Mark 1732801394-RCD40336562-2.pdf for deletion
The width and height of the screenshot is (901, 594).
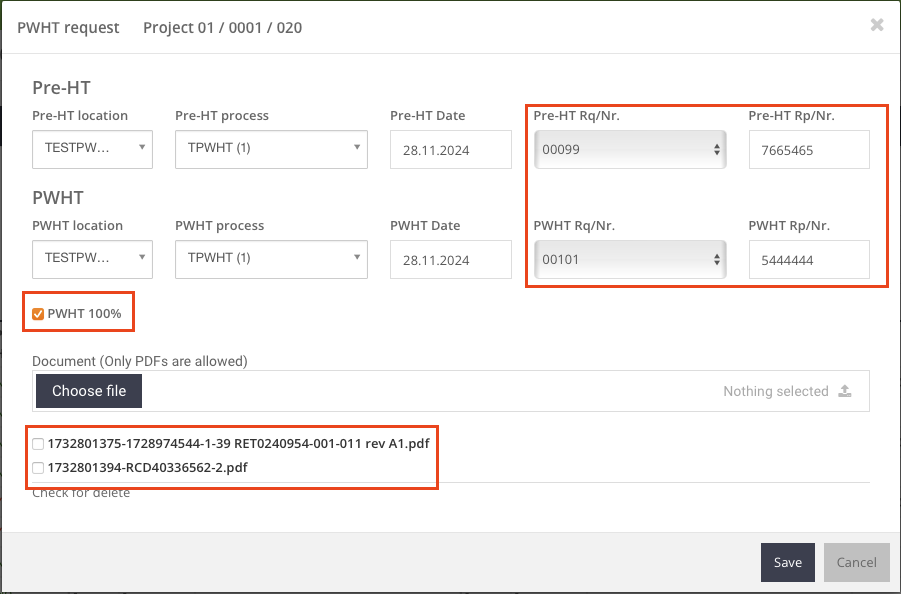pyautogui.click(x=38, y=468)
